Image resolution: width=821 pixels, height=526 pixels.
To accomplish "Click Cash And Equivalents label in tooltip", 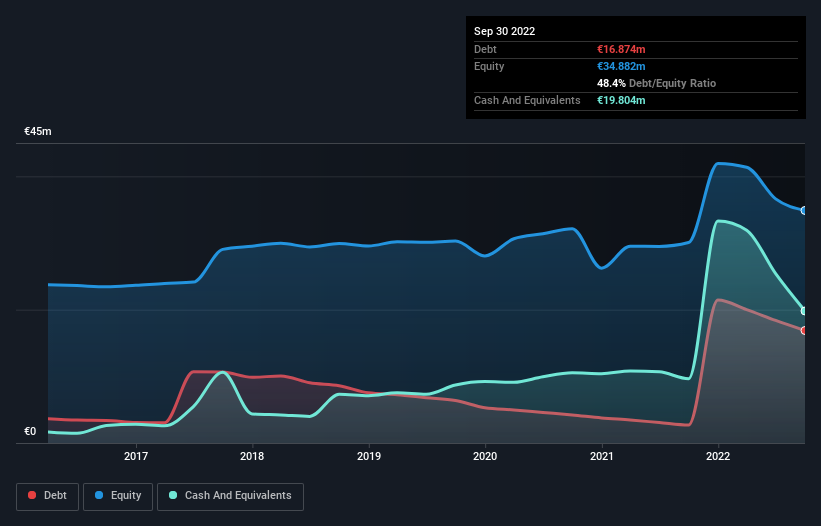I will click(x=527, y=100).
